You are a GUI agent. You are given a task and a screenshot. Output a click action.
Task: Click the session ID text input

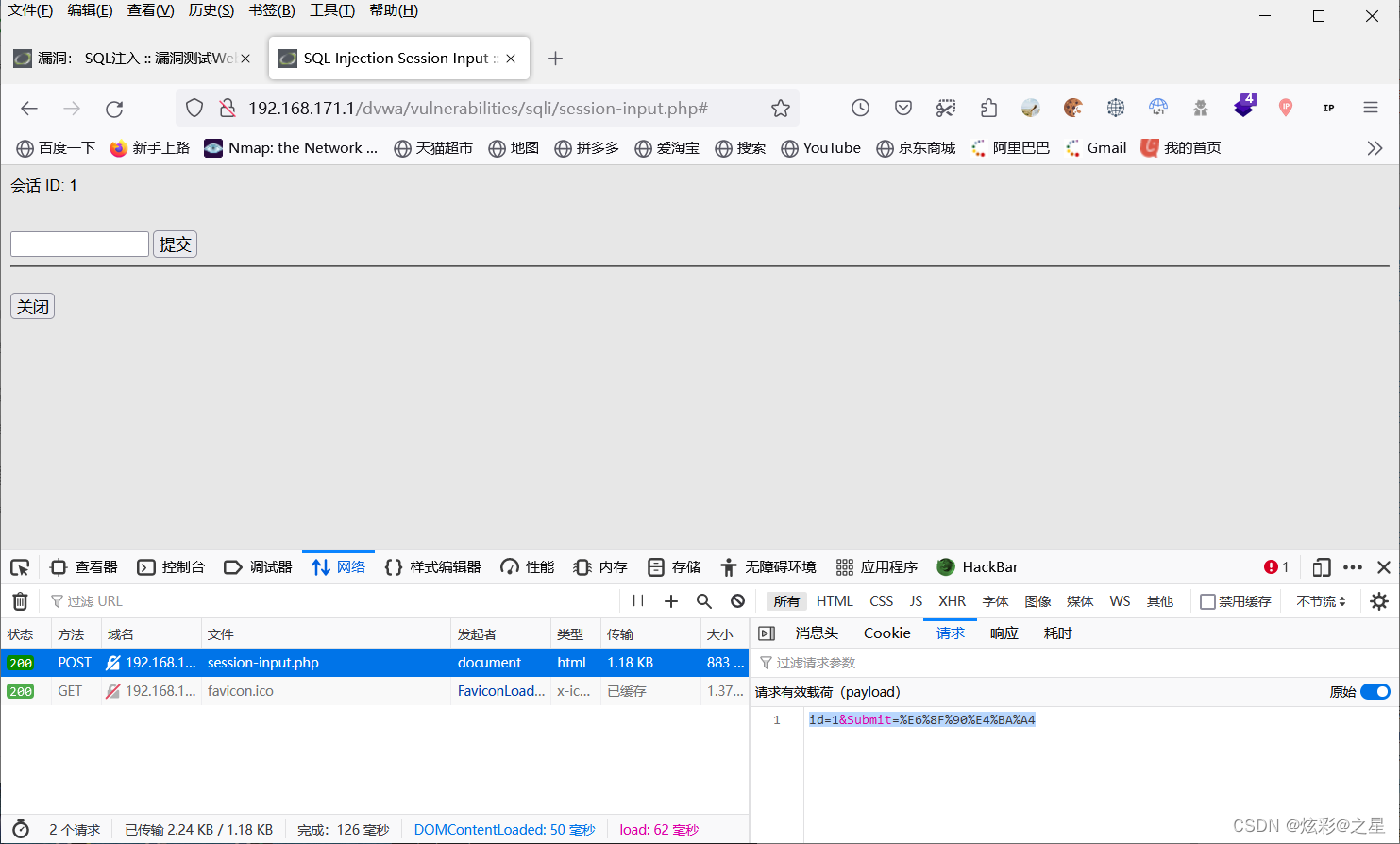tap(79, 245)
